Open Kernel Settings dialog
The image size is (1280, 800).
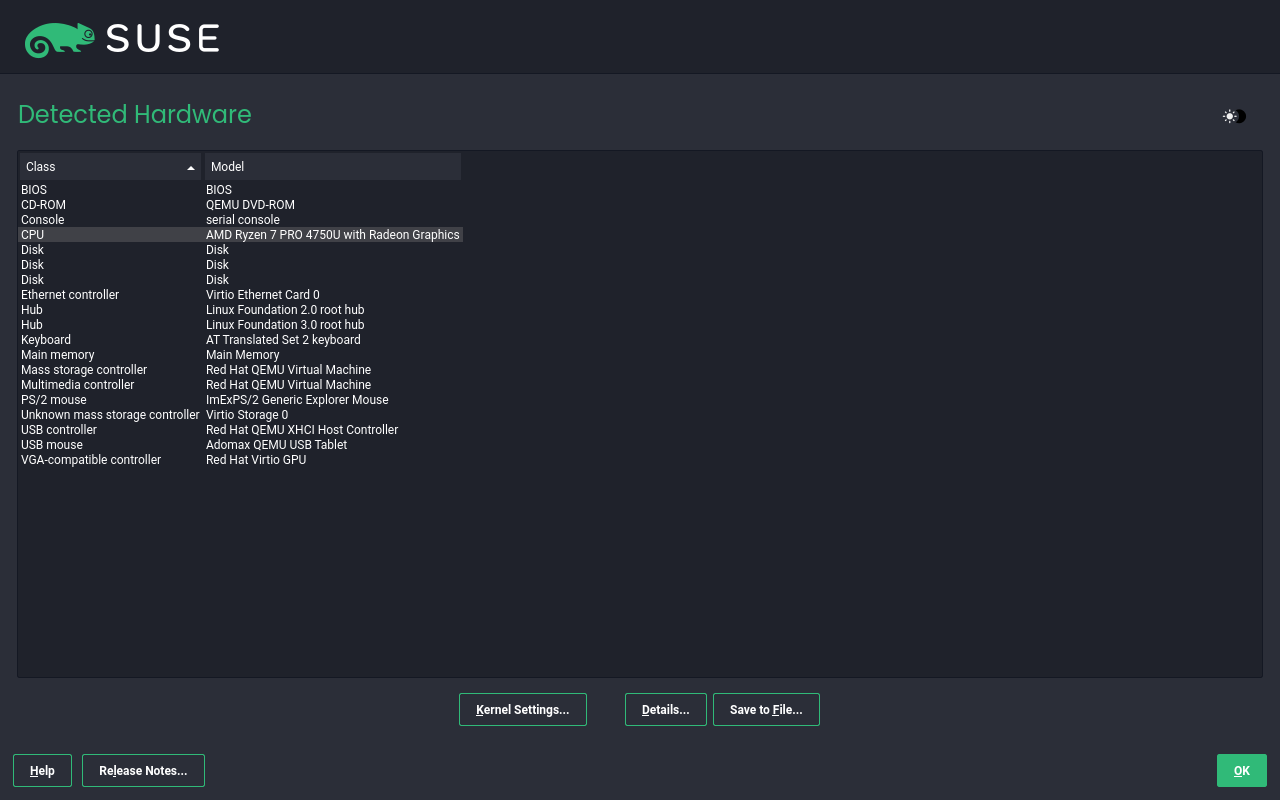(522, 710)
